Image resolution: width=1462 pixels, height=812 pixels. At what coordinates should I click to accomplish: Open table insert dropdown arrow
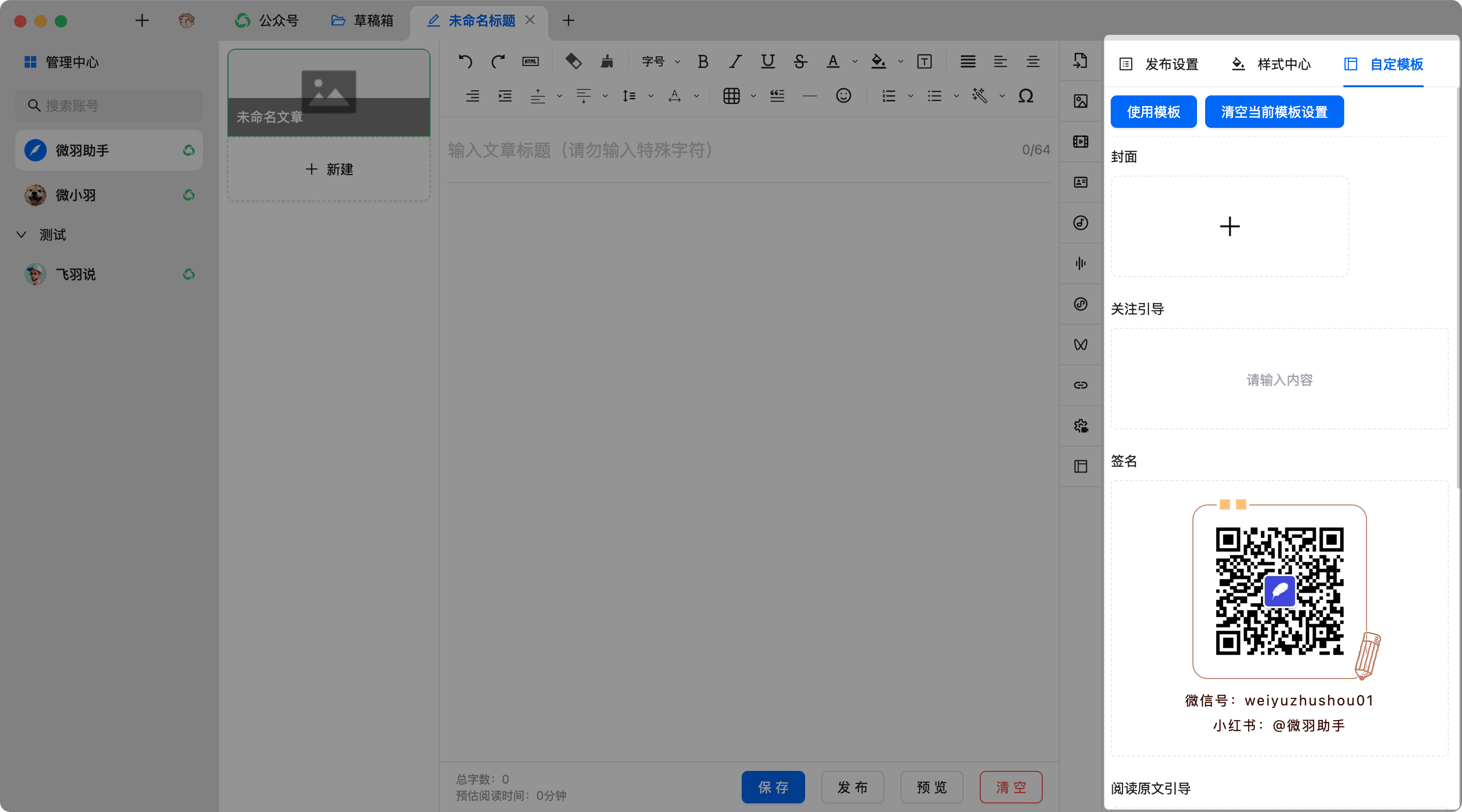(x=753, y=96)
